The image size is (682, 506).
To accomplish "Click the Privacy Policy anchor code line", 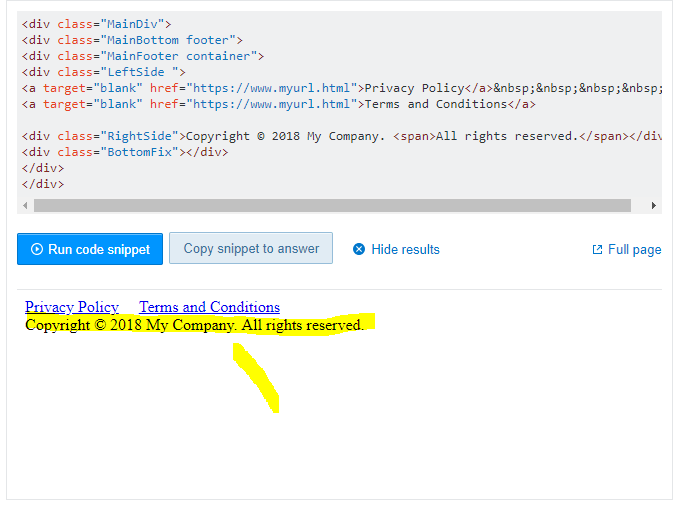I will pyautogui.click(x=341, y=88).
